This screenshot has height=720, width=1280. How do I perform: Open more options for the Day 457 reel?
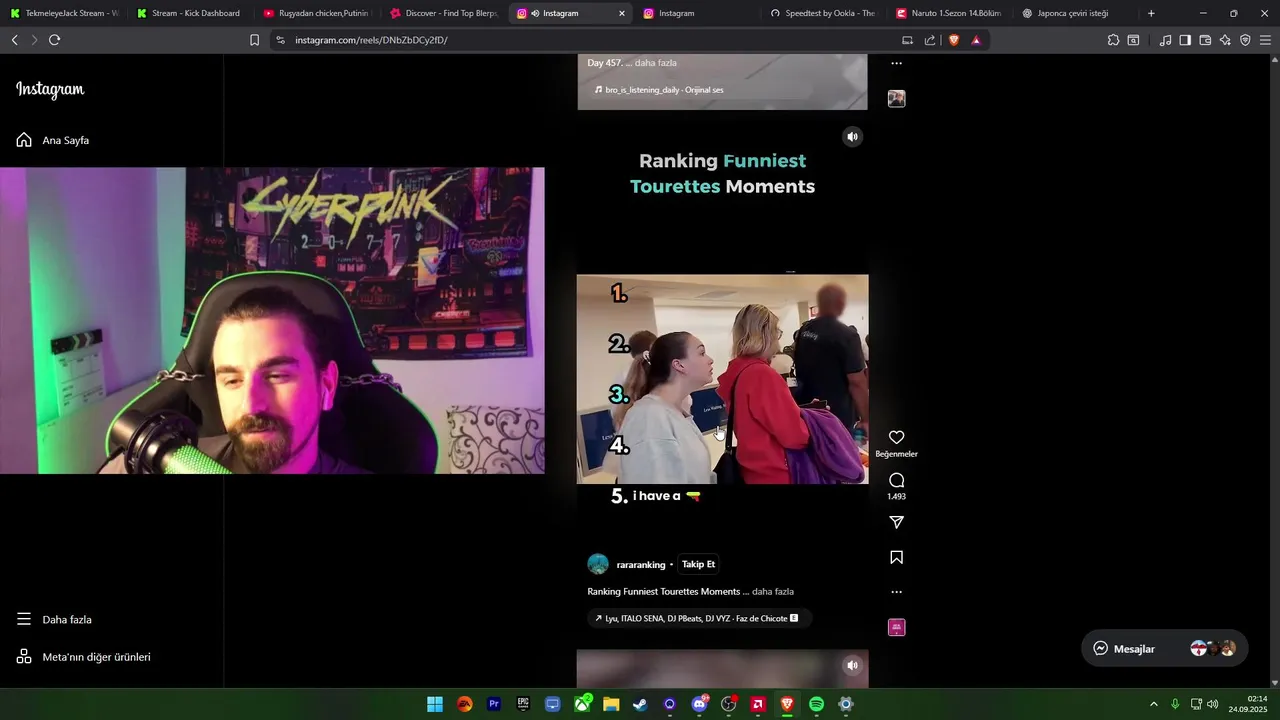896,63
